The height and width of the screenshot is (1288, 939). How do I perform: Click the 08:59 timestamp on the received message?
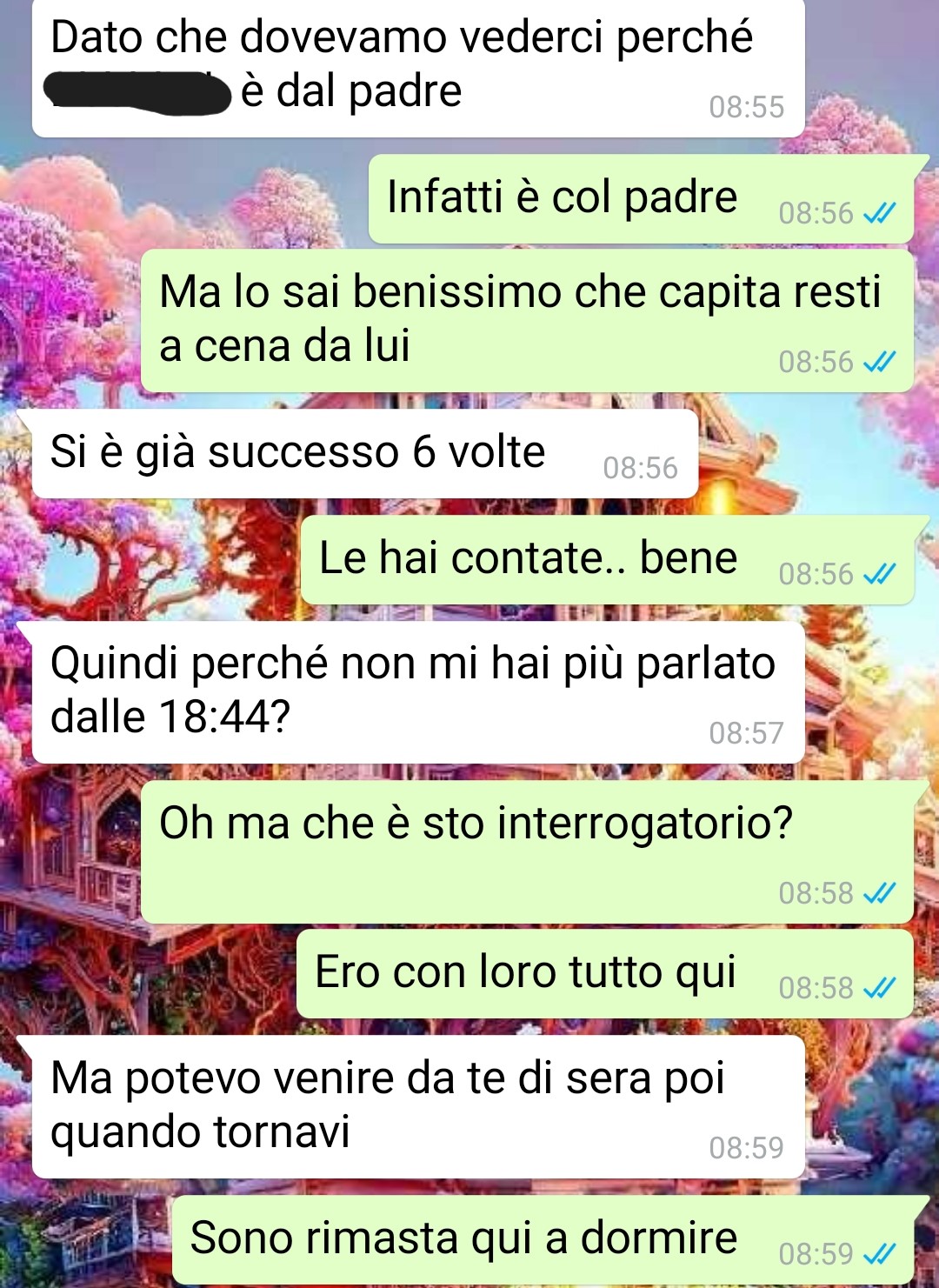(746, 1148)
